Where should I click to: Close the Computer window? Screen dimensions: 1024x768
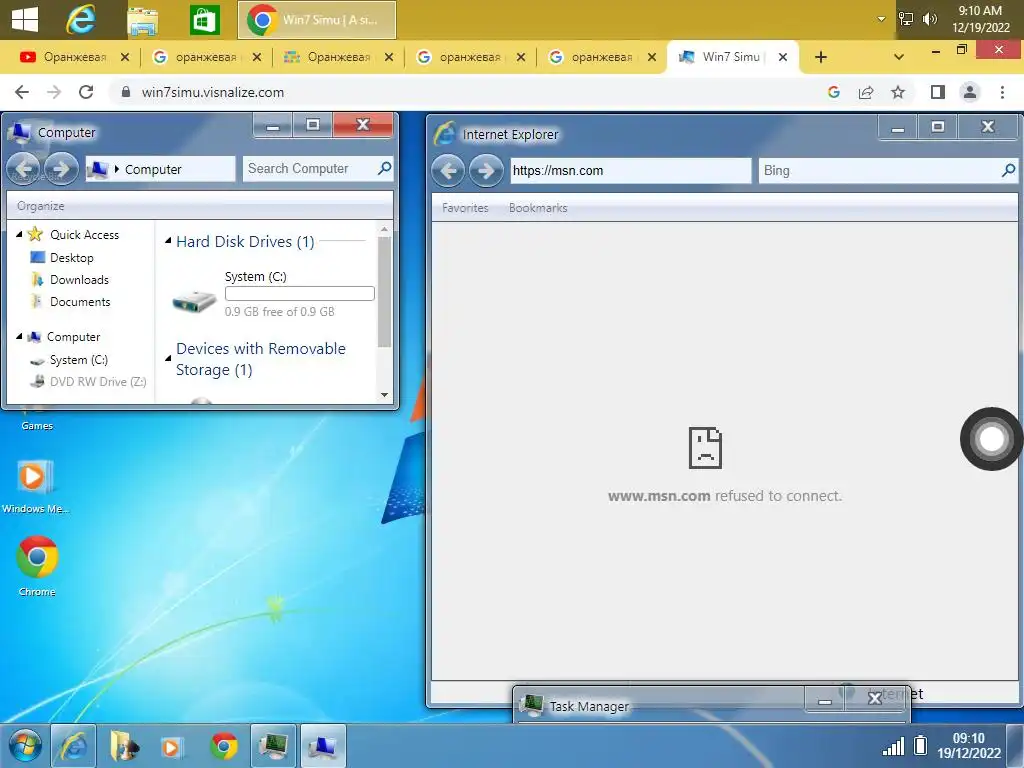click(x=363, y=124)
